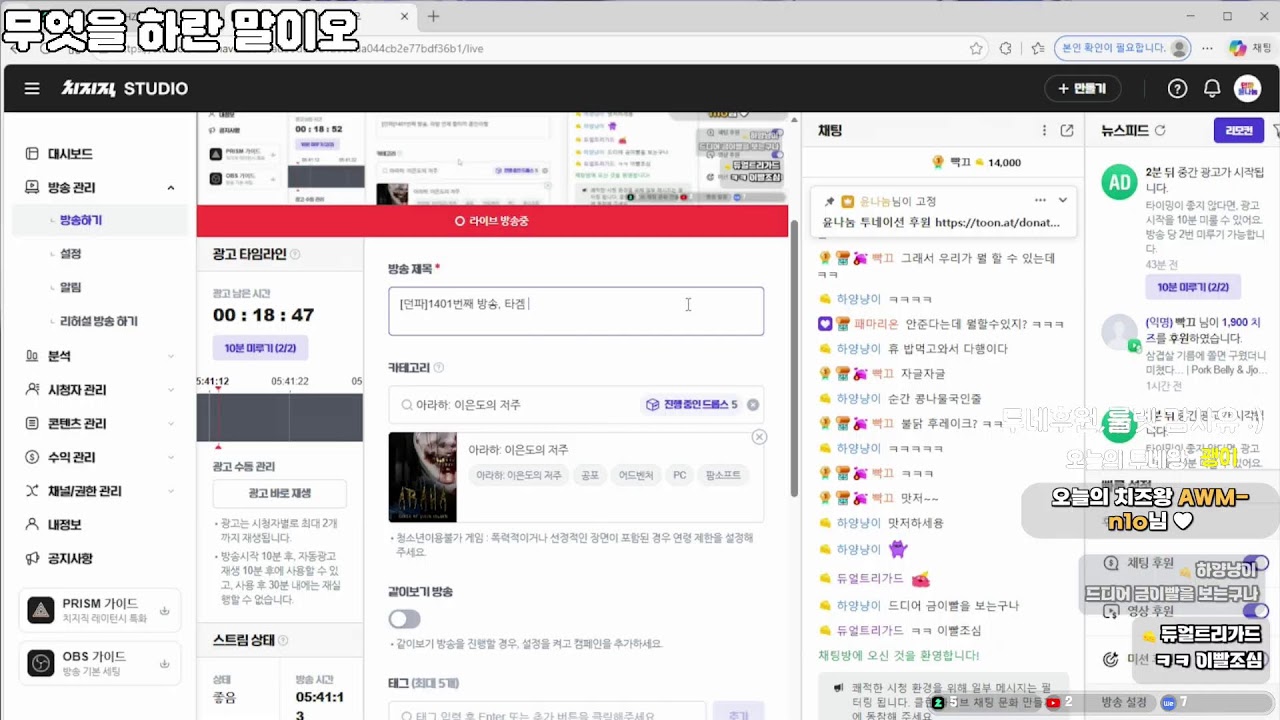Open the PRISM 가이드 card
The width and height of the screenshot is (1280, 720).
pos(100,611)
